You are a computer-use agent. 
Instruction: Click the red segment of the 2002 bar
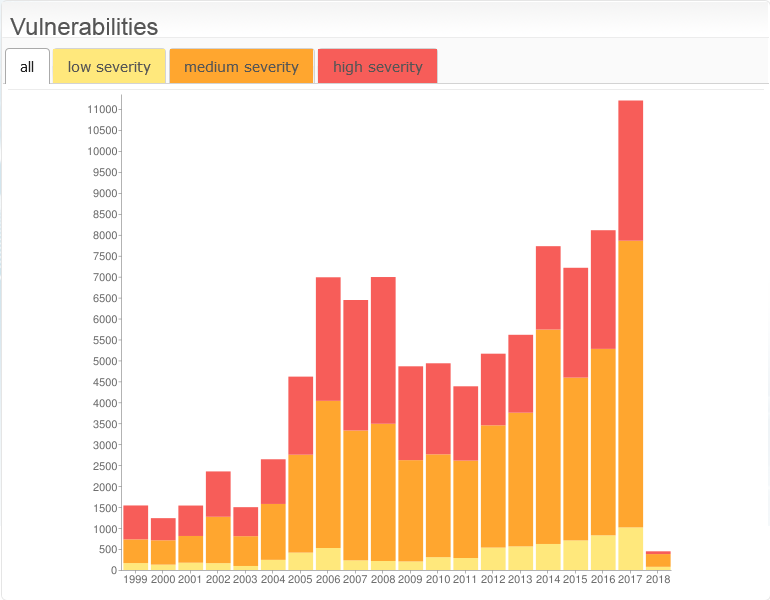(218, 493)
